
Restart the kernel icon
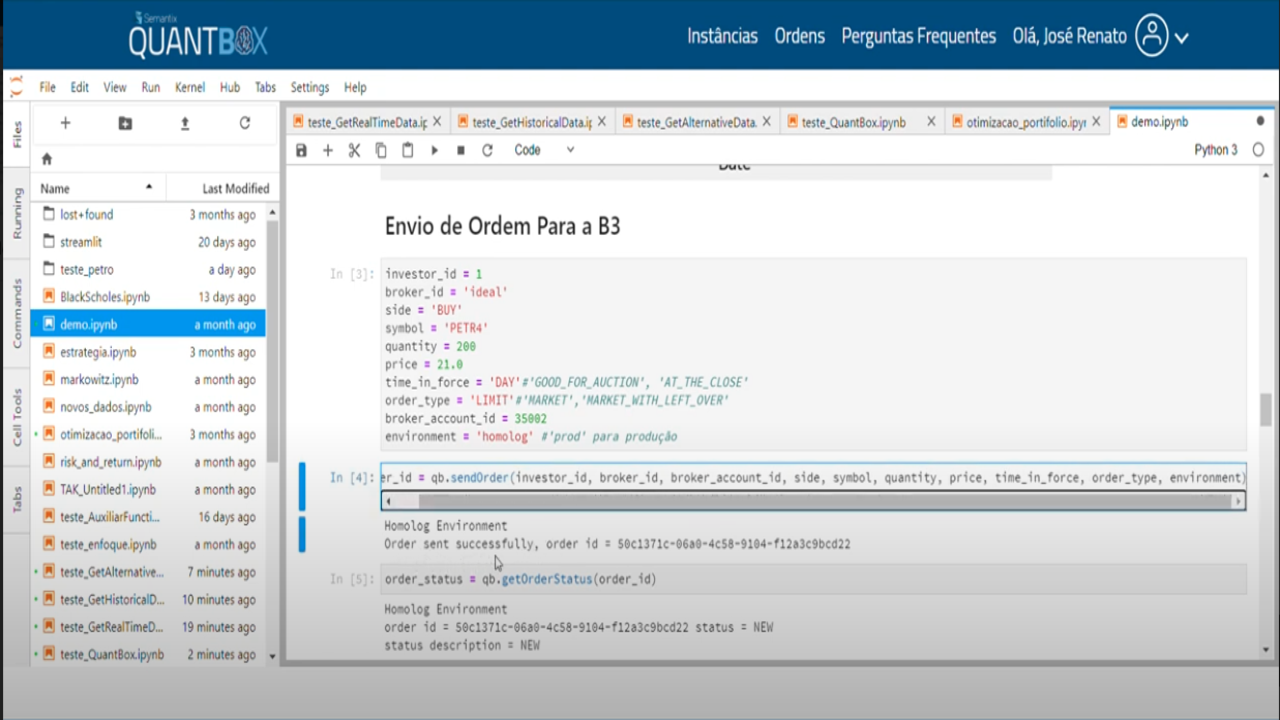pyautogui.click(x=487, y=150)
